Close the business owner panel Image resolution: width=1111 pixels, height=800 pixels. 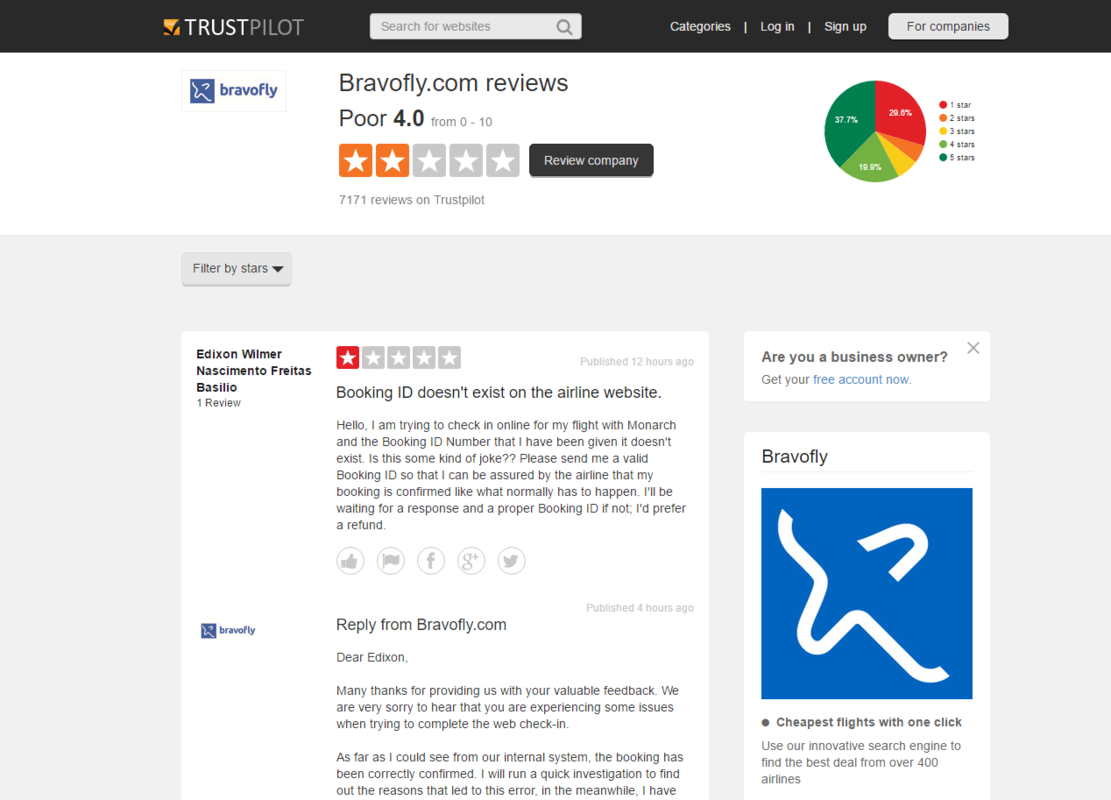(974, 348)
